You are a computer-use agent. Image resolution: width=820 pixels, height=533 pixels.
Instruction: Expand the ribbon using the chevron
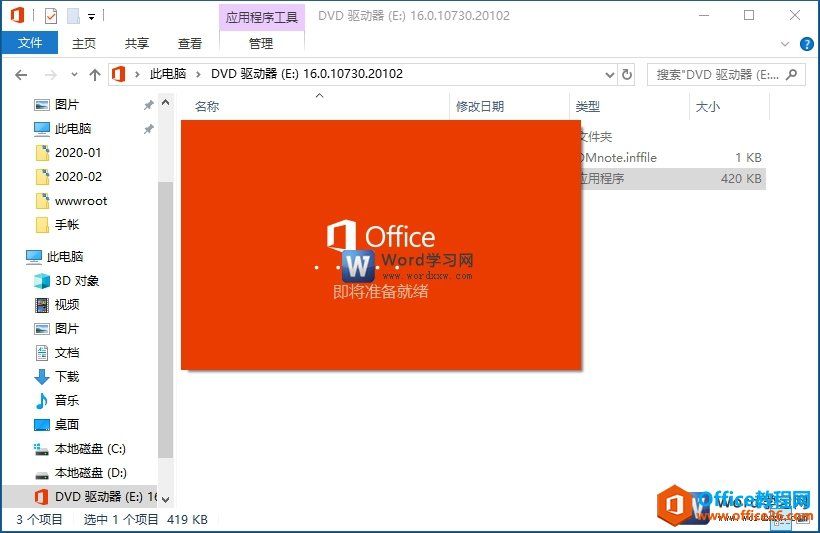[x=785, y=44]
